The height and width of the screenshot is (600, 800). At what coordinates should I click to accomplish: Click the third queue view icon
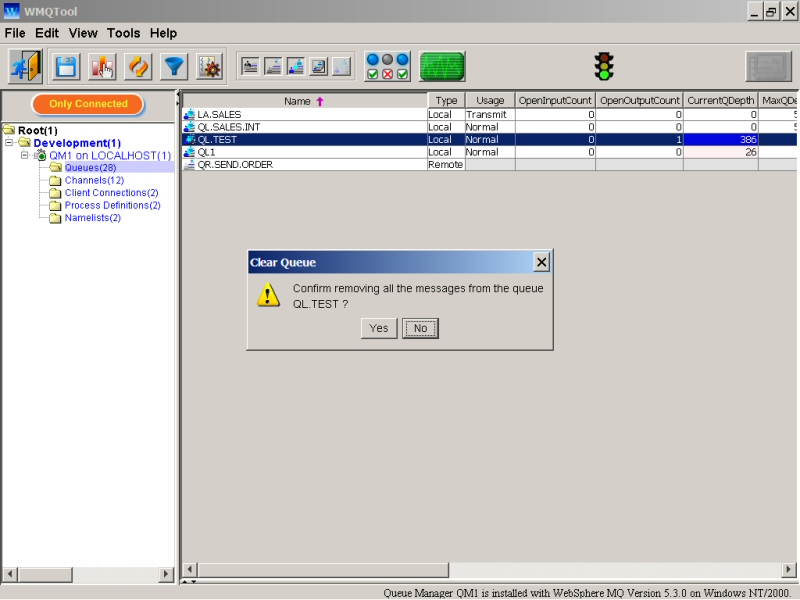(x=296, y=66)
